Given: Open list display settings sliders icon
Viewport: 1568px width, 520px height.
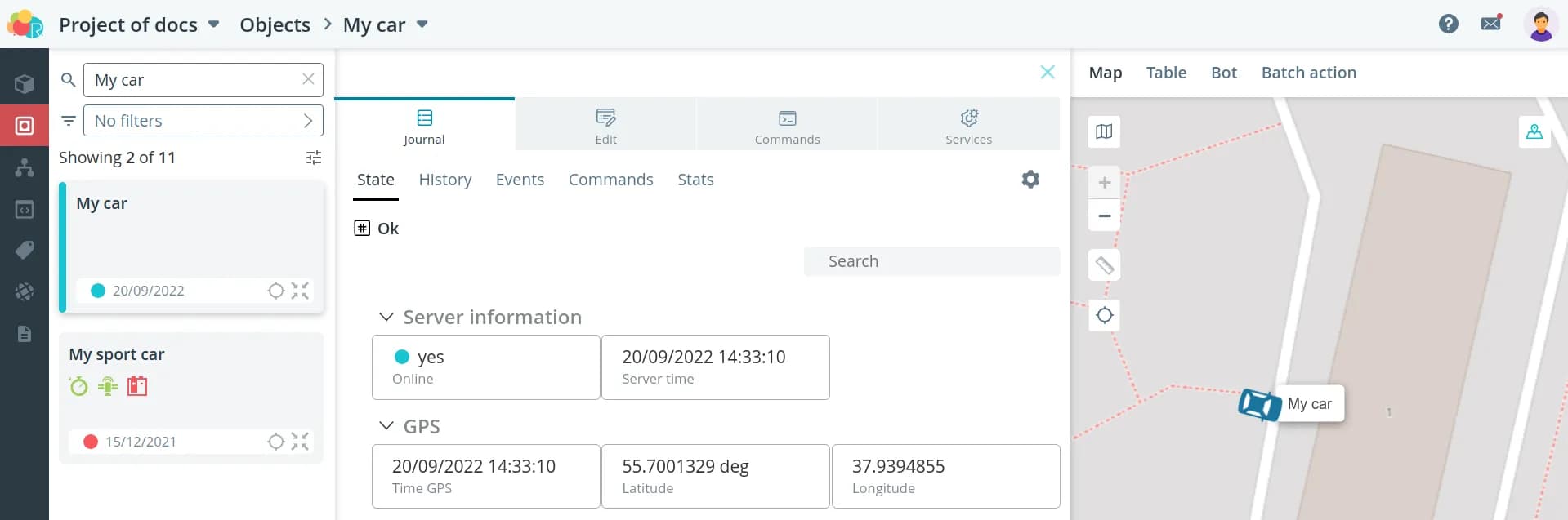Looking at the screenshot, I should coord(313,158).
